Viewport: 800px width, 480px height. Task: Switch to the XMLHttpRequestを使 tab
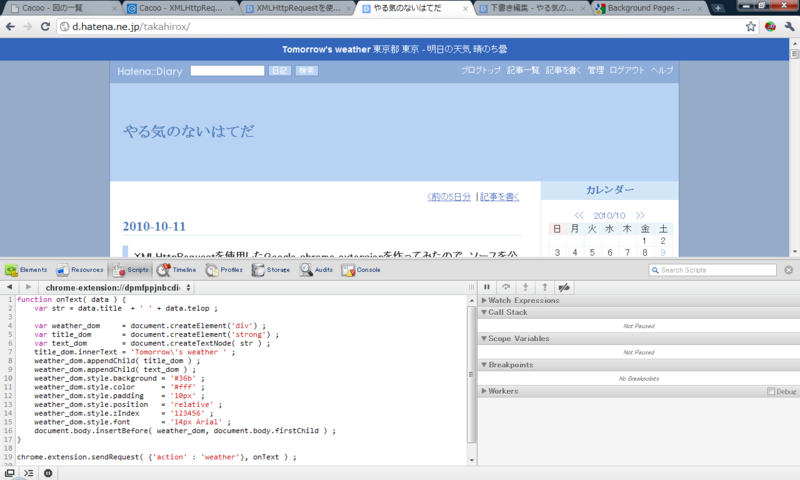coord(298,8)
